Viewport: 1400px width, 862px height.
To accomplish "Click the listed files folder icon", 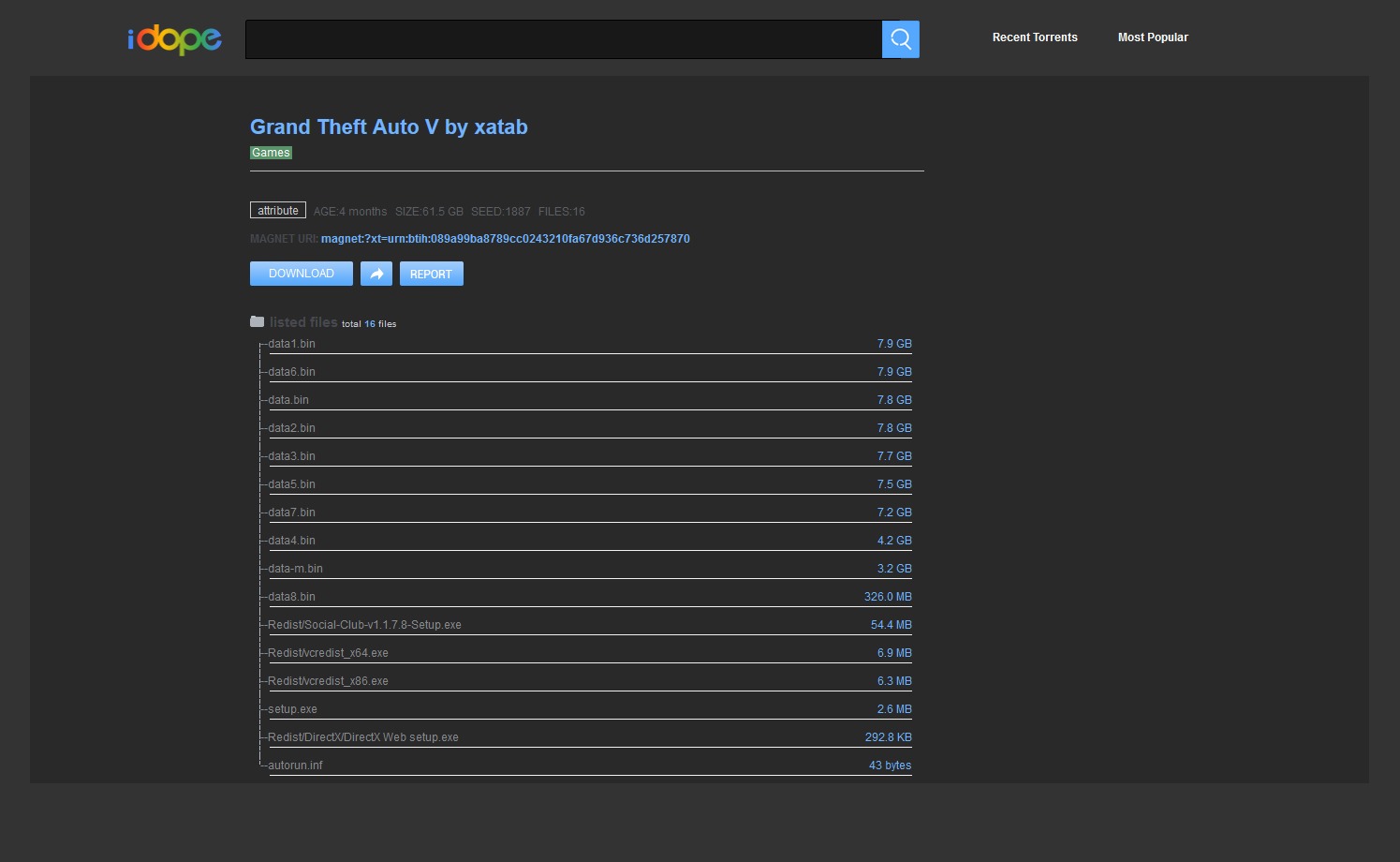I will pos(258,321).
